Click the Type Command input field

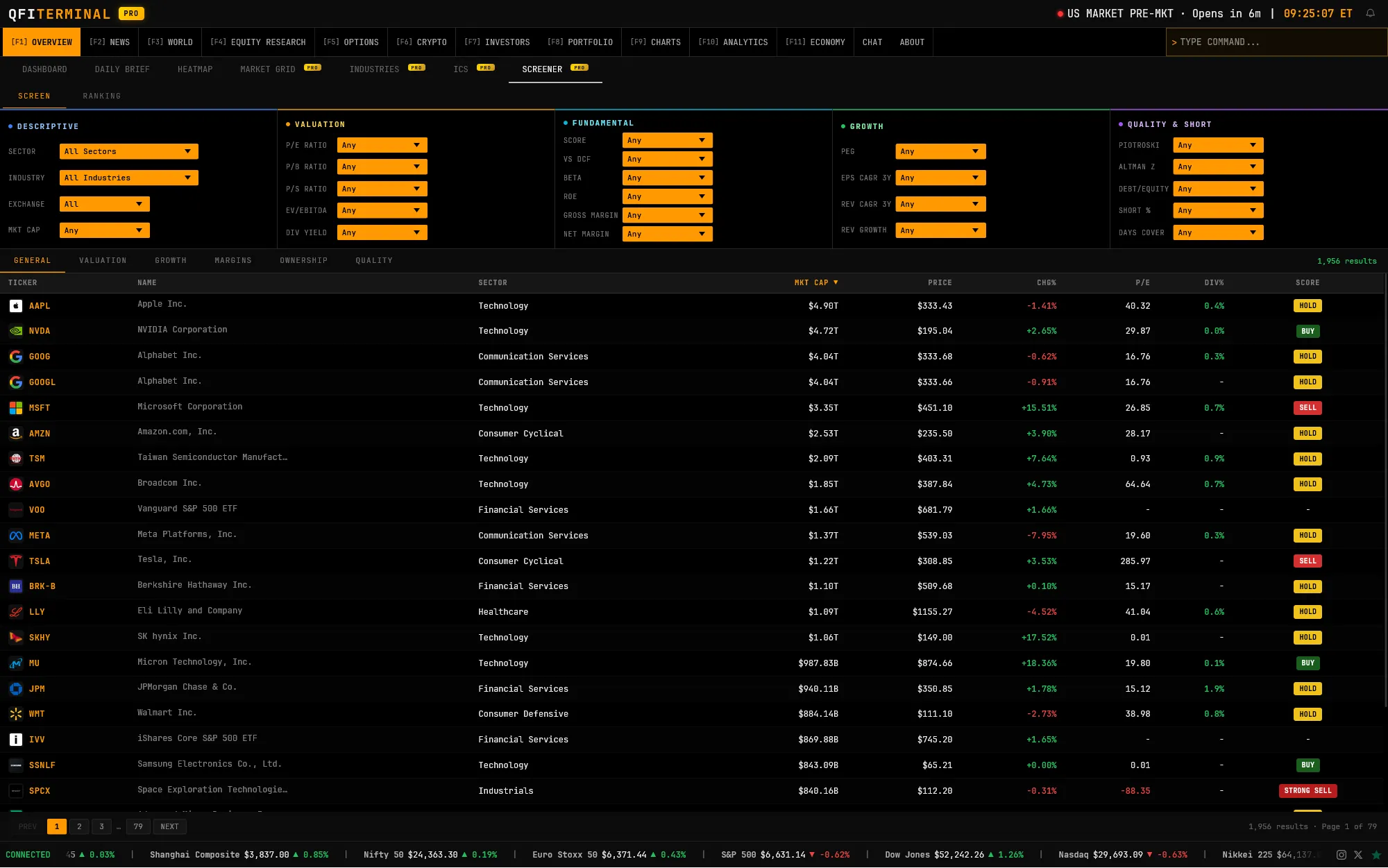pos(1276,42)
